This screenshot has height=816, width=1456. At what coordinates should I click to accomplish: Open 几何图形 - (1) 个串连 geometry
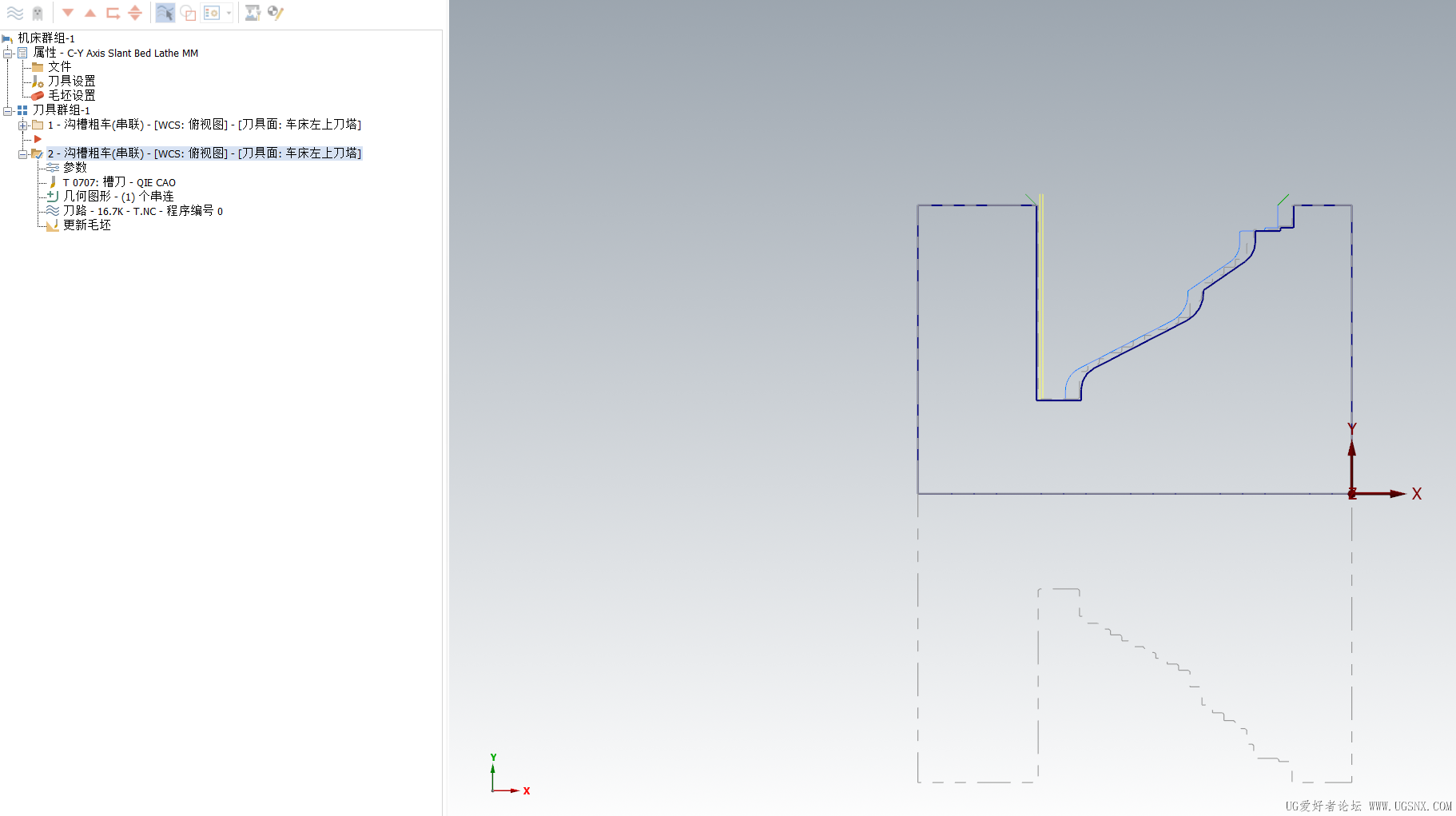(x=118, y=197)
